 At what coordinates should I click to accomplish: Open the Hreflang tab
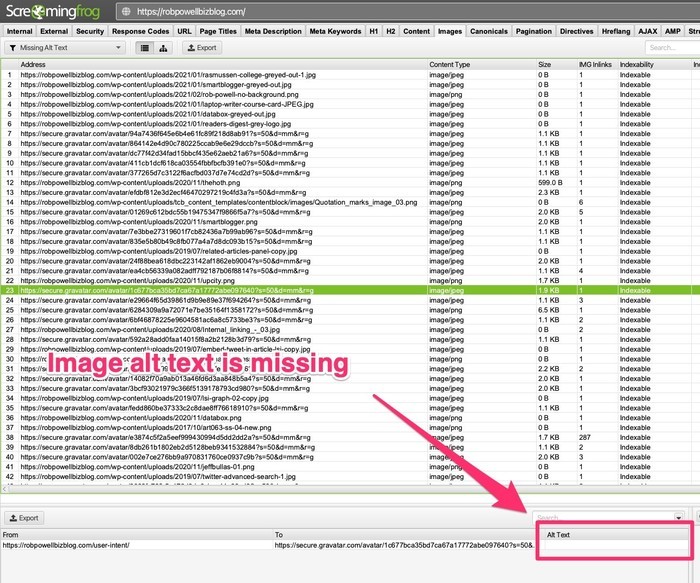click(616, 31)
